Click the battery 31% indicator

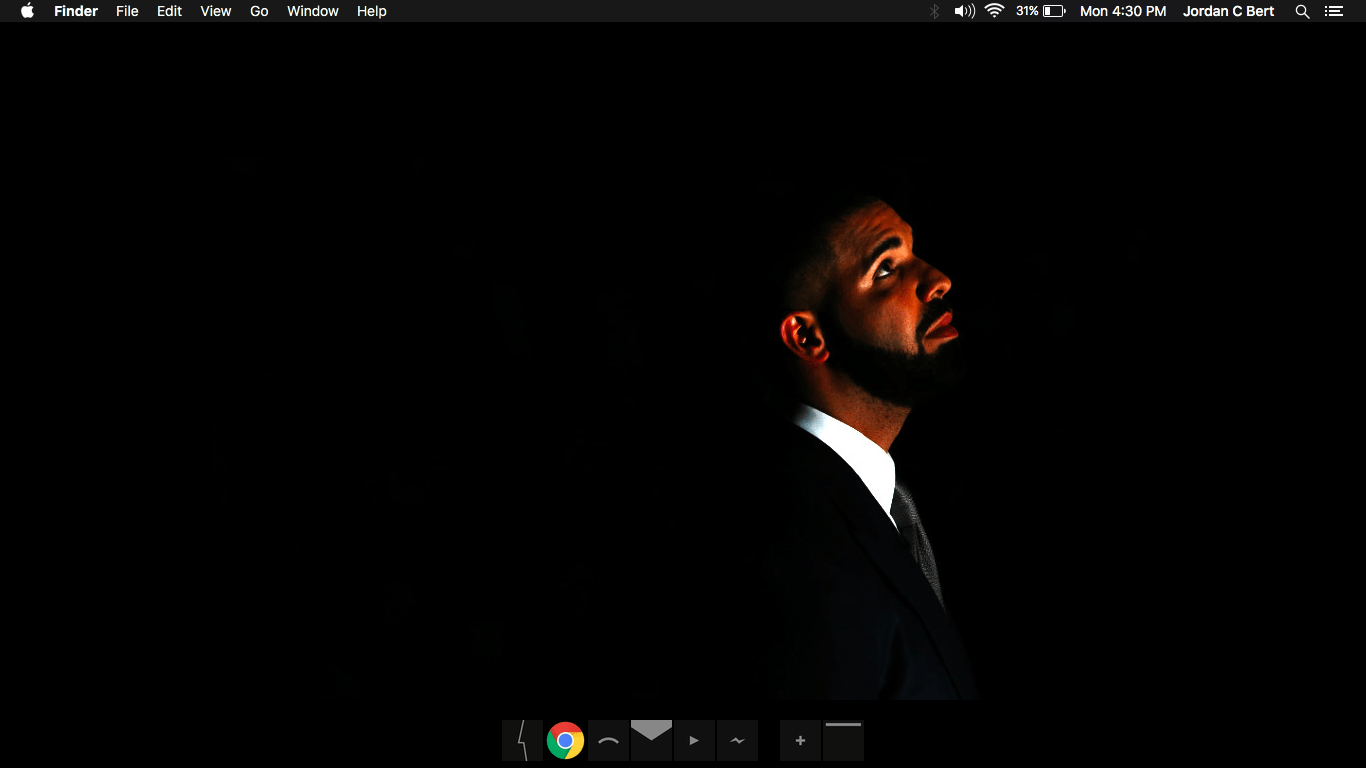[1040, 11]
